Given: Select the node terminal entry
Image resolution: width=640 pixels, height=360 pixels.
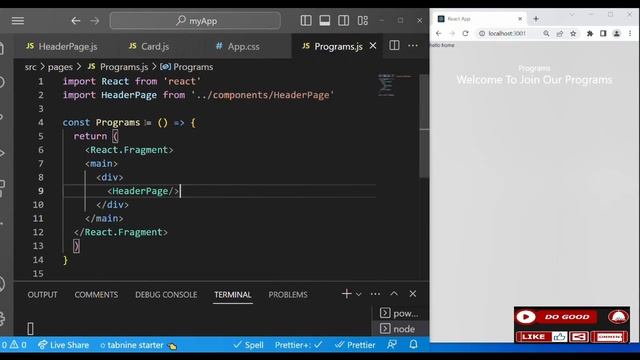Looking at the screenshot, I should coord(399,329).
